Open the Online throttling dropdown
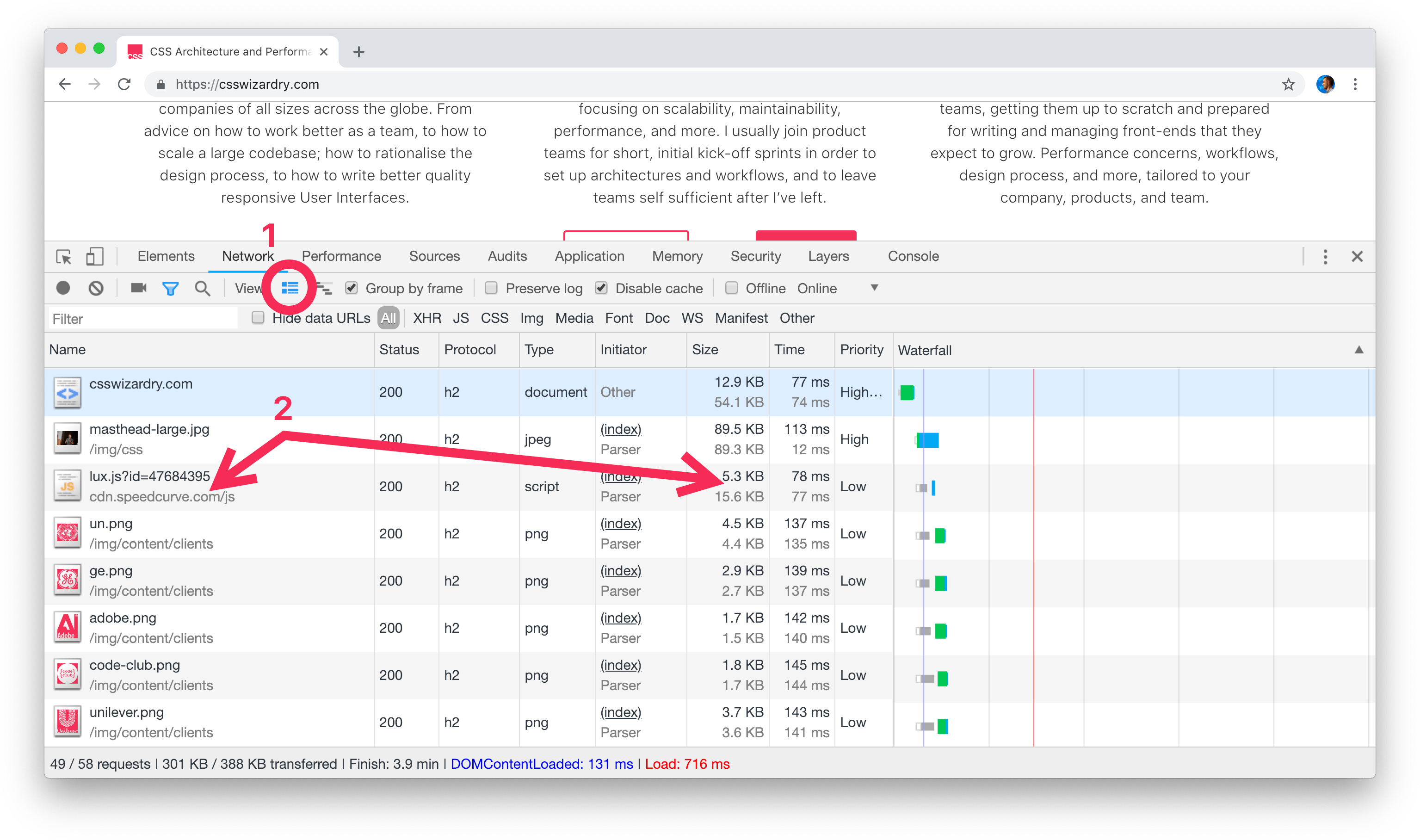 tap(837, 288)
